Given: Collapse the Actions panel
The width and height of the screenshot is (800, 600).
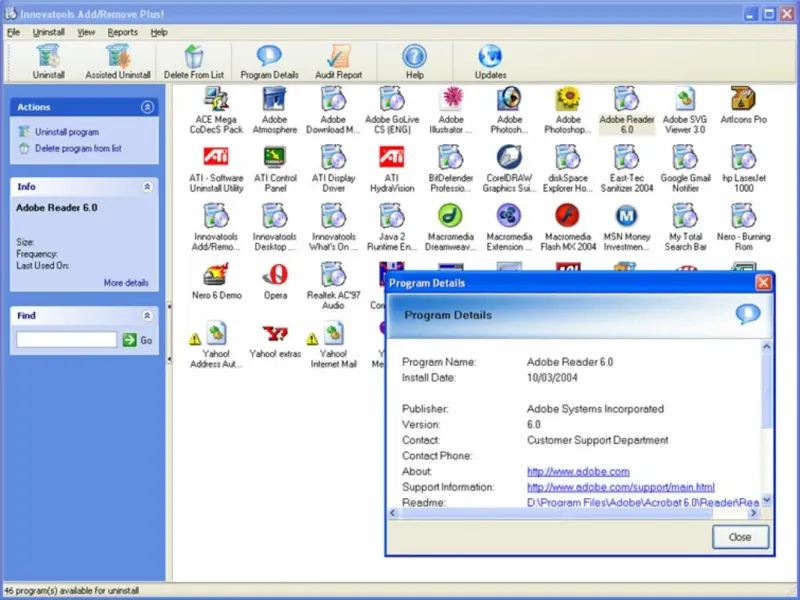Looking at the screenshot, I should 147,107.
